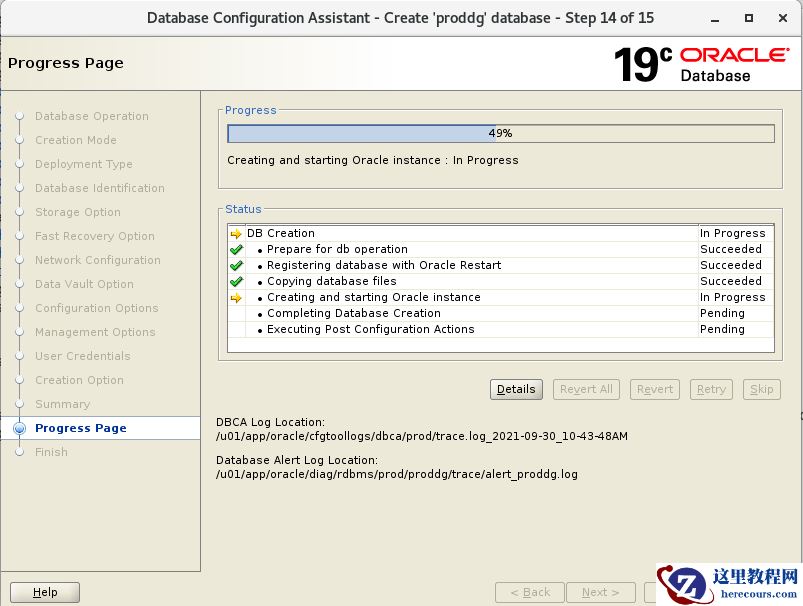
Task: Open the Help button
Action: [x=45, y=592]
